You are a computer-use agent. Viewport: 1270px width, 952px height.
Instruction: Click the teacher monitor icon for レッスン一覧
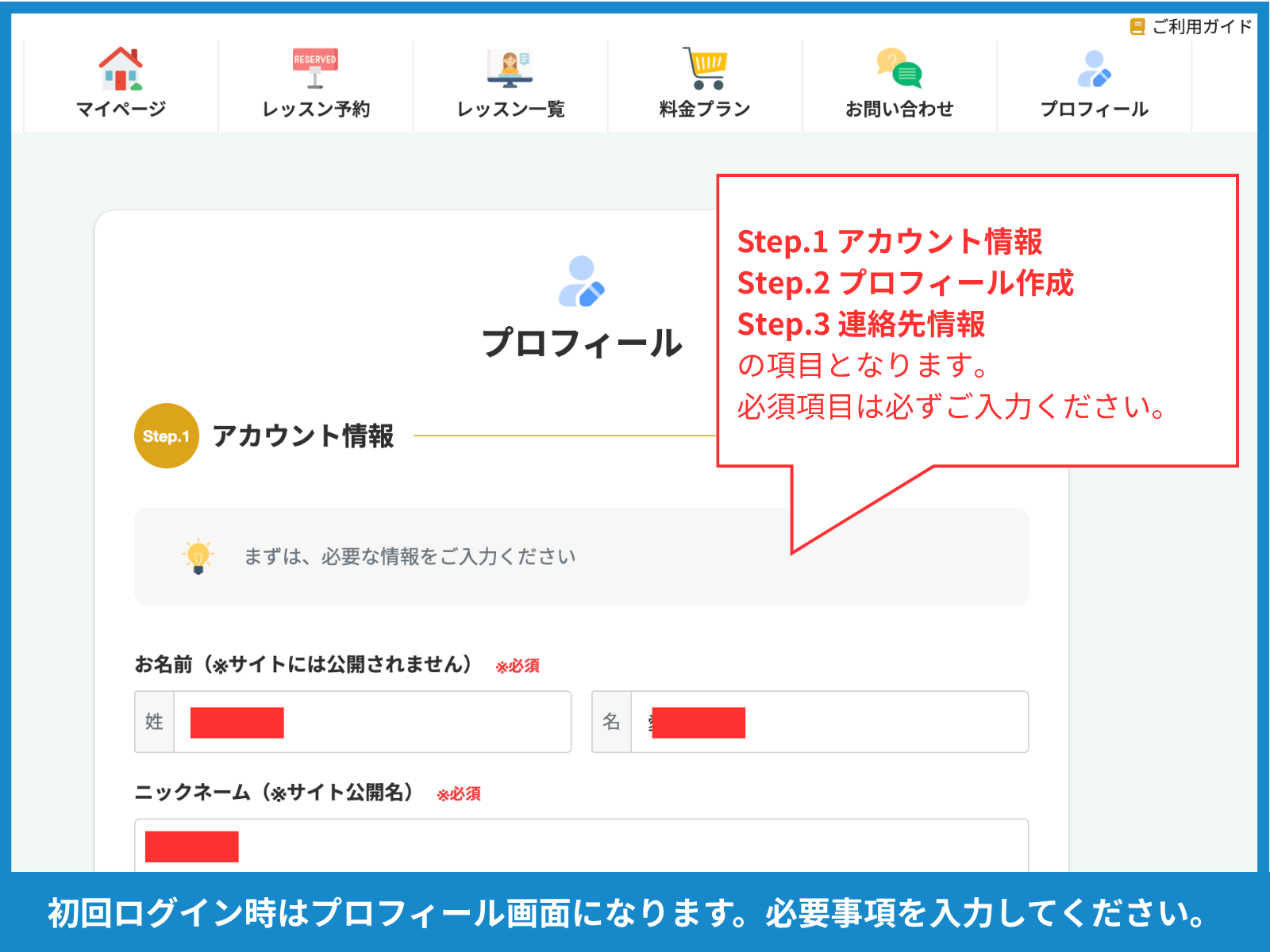[x=510, y=68]
